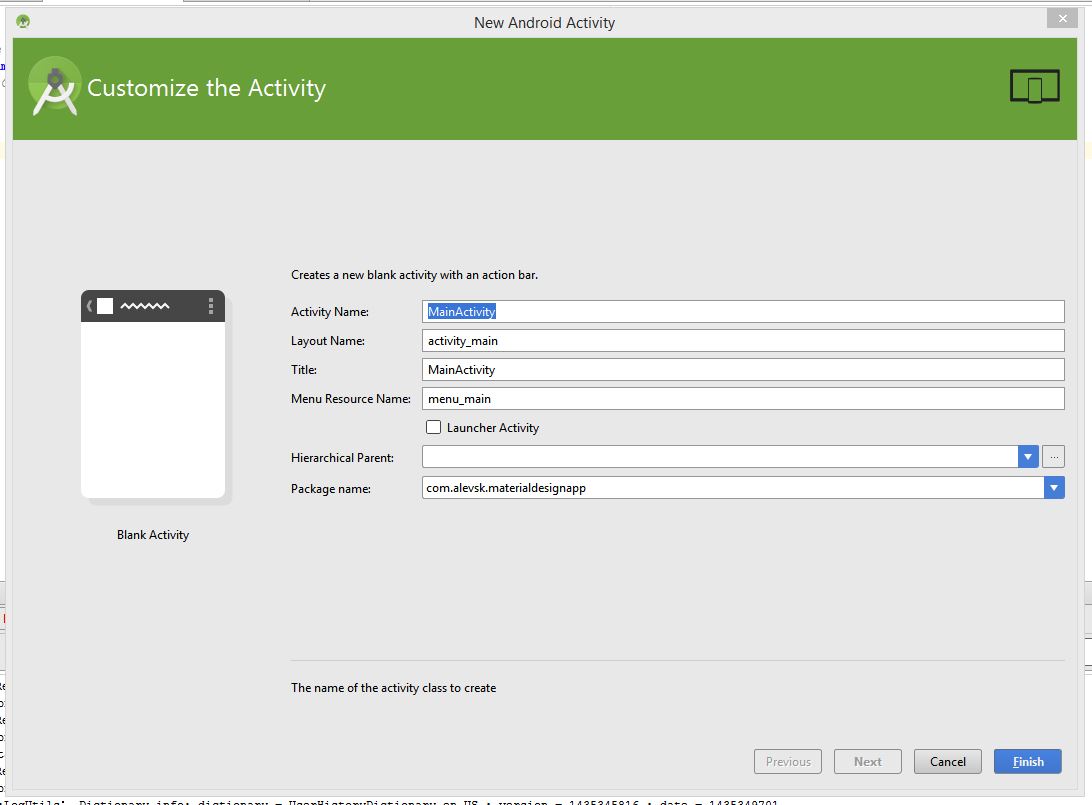Click the Title field showing MainActivity
This screenshot has height=805, width=1092.
click(744, 369)
